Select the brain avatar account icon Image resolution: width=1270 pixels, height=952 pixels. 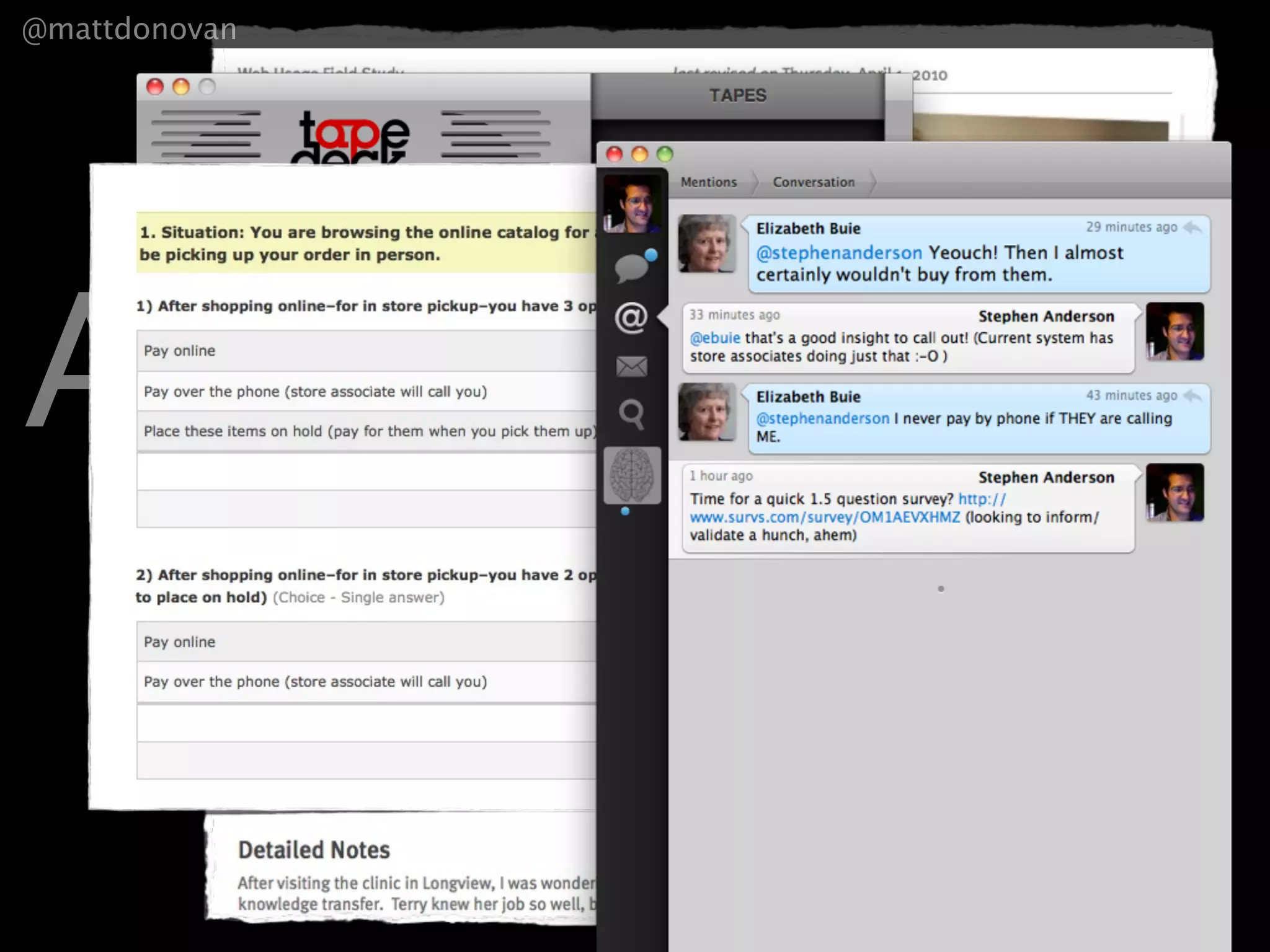632,475
